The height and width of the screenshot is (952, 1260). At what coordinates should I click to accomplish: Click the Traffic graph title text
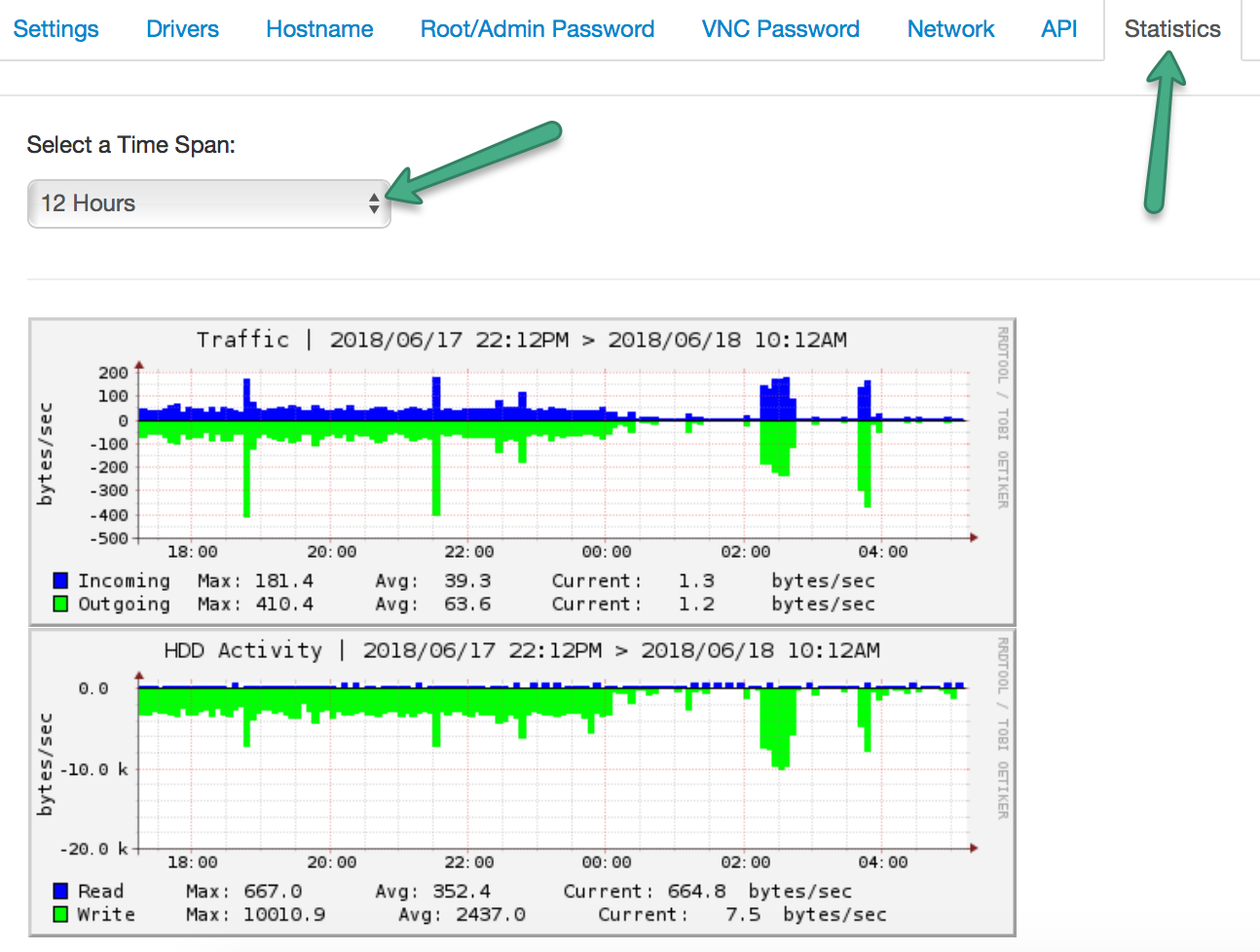pyautogui.click(x=521, y=340)
